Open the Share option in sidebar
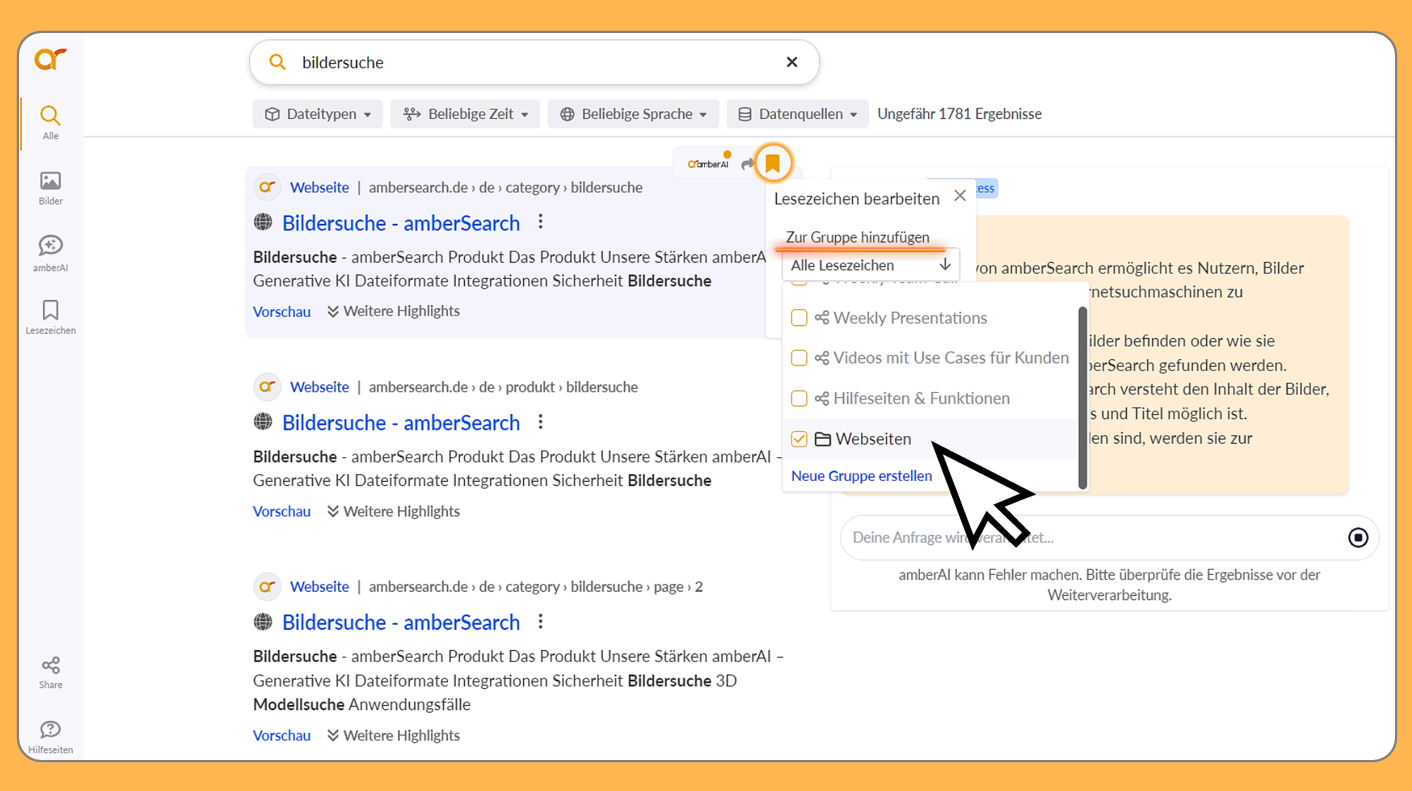This screenshot has width=1412, height=791. click(50, 672)
